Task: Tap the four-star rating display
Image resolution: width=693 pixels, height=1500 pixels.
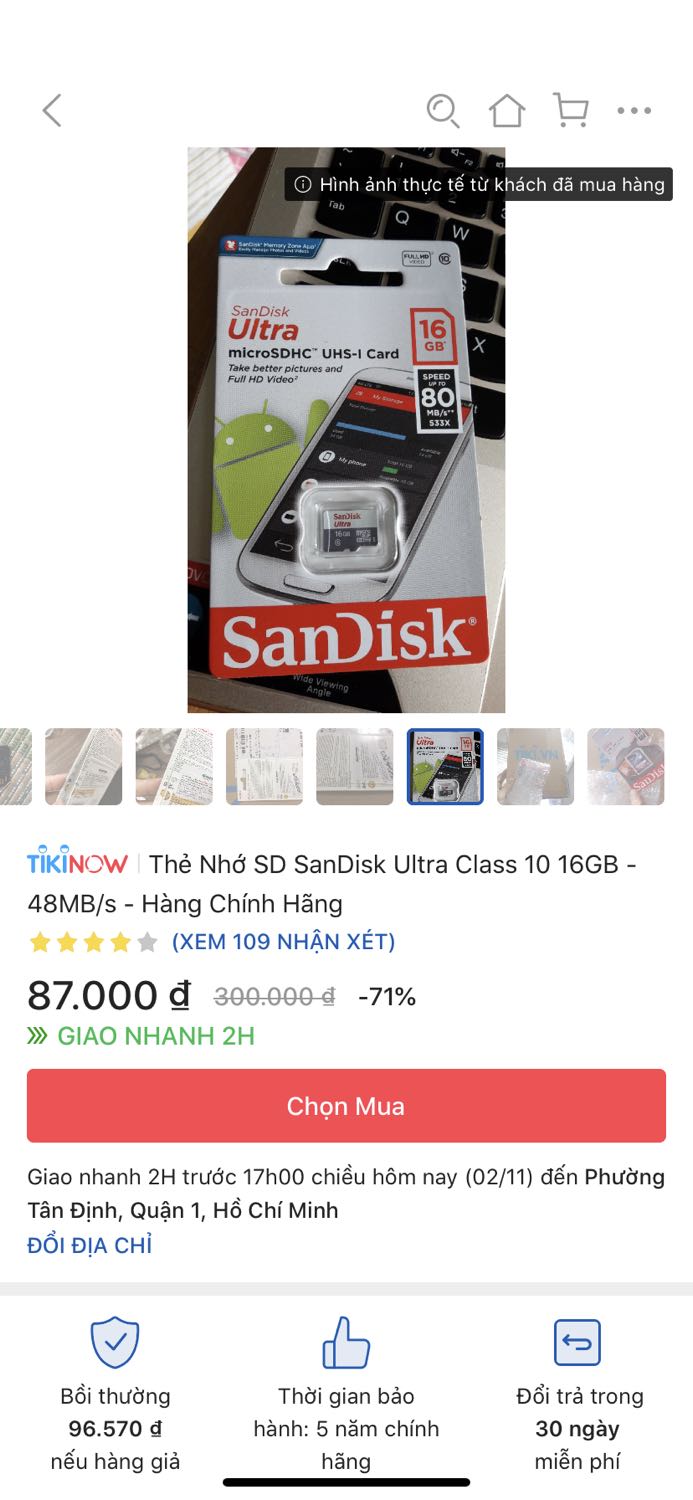Action: pyautogui.click(x=93, y=941)
